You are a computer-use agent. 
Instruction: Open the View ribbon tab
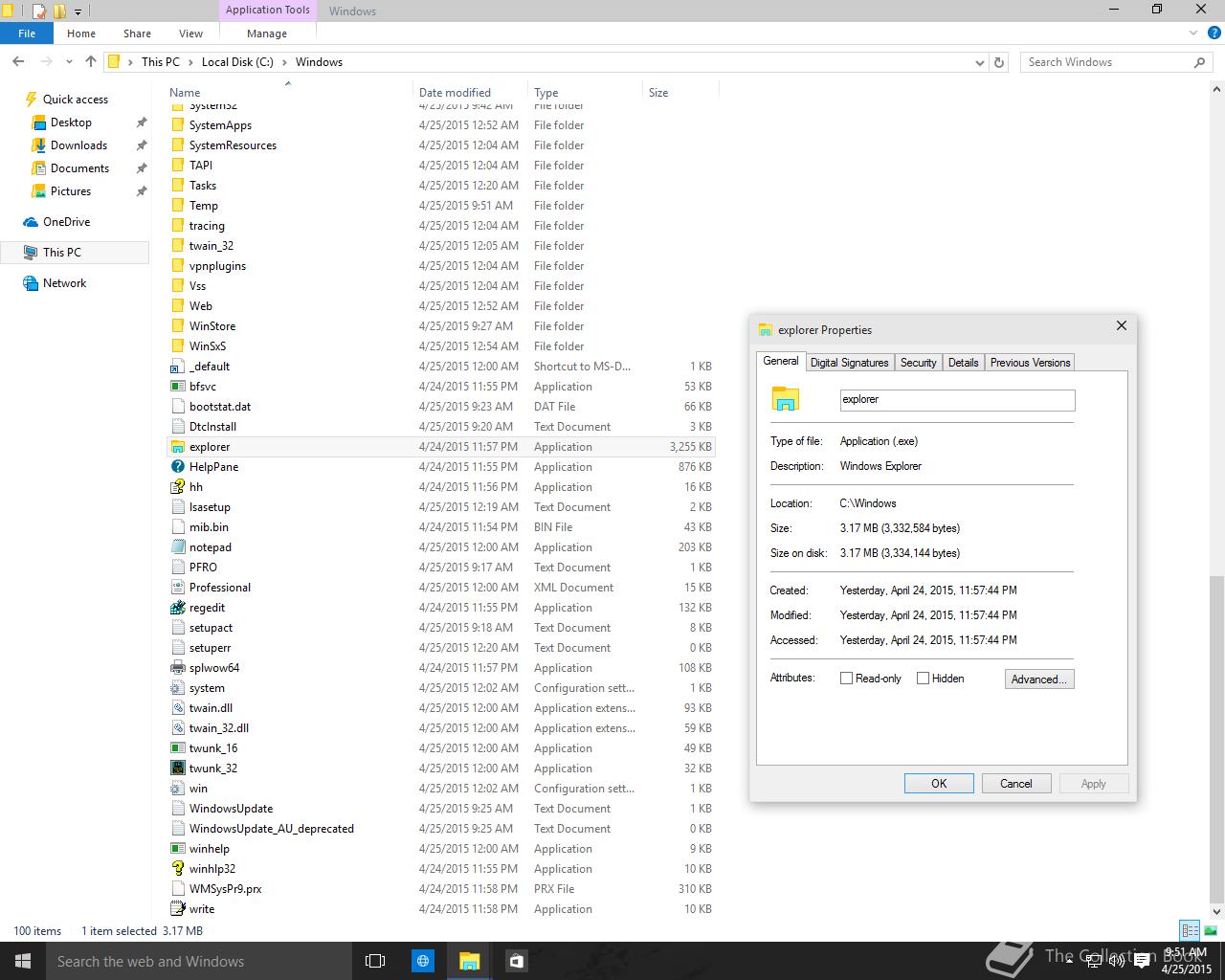coord(190,33)
